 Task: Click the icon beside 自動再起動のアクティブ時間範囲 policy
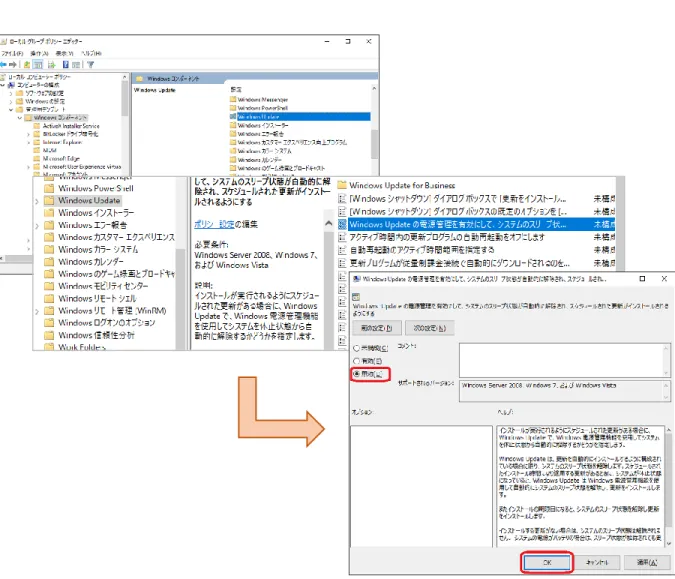click(342, 250)
